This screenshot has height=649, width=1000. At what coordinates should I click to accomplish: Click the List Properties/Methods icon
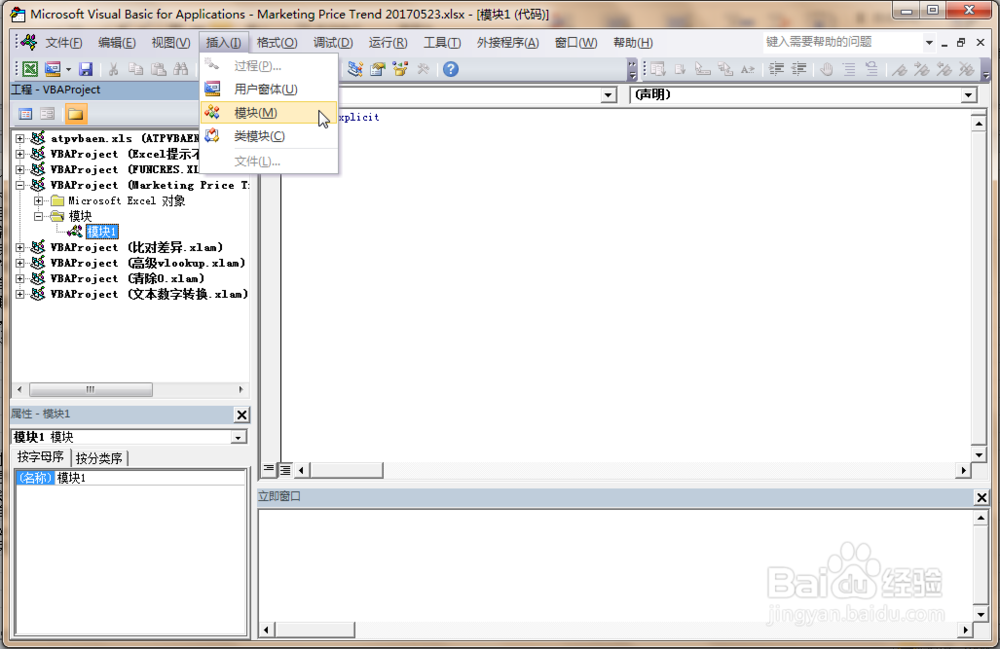pos(658,69)
